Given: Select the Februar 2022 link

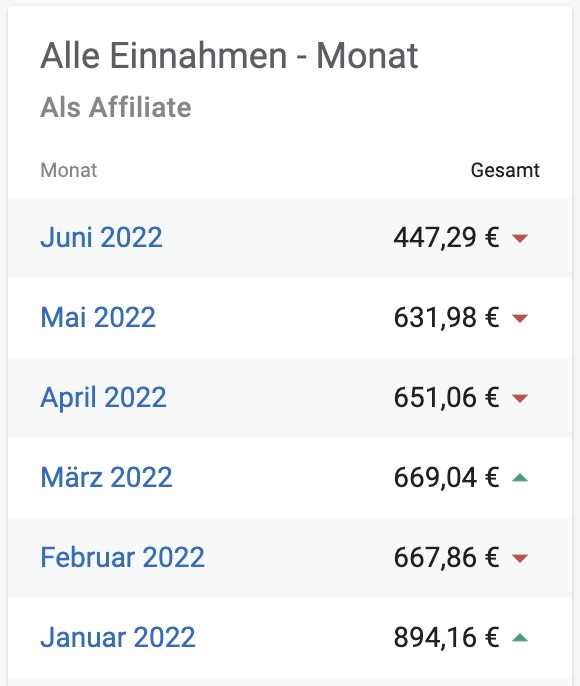Looking at the screenshot, I should pos(122,557).
